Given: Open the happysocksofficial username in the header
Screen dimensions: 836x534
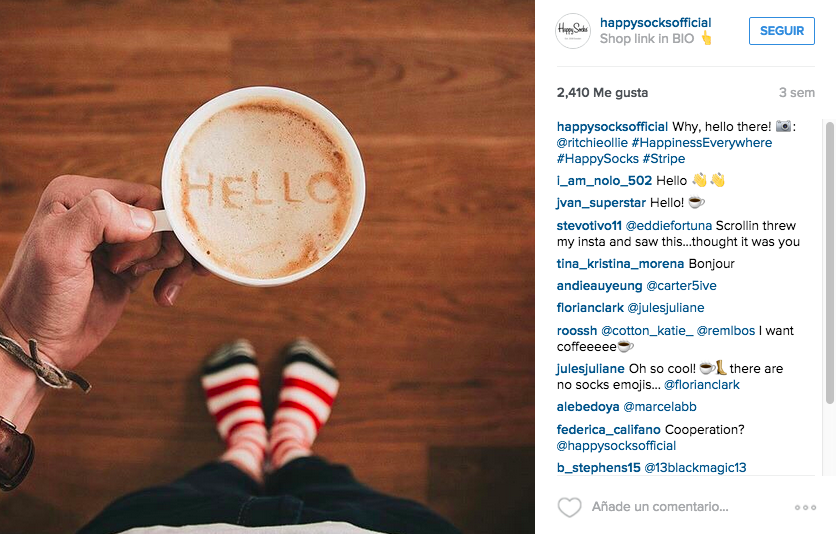Looking at the screenshot, I should point(655,23).
